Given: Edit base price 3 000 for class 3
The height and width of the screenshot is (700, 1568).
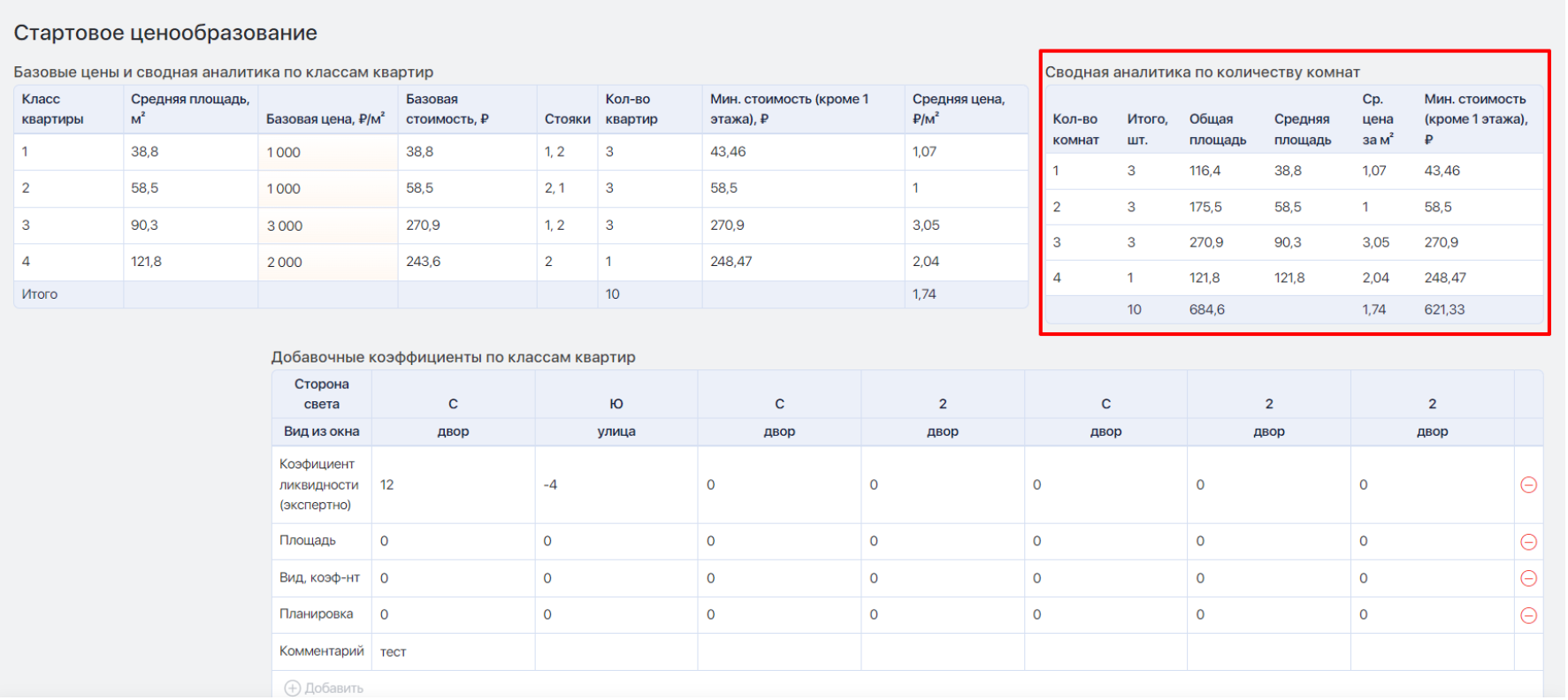Looking at the screenshot, I should (x=328, y=225).
